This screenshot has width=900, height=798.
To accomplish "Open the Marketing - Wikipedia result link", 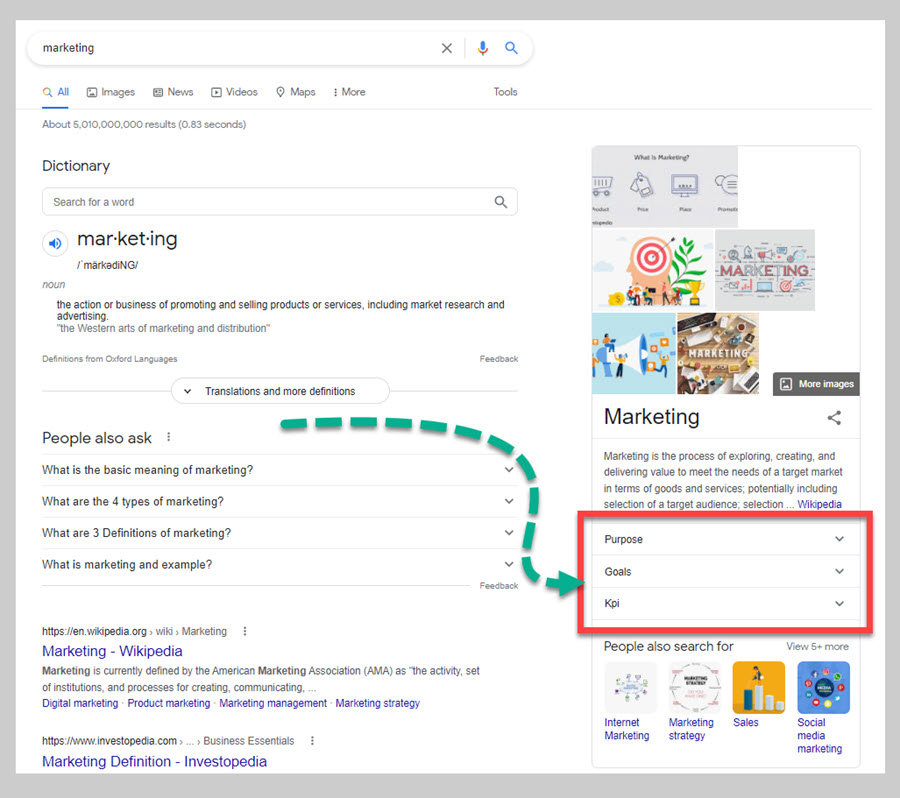I will pyautogui.click(x=112, y=651).
